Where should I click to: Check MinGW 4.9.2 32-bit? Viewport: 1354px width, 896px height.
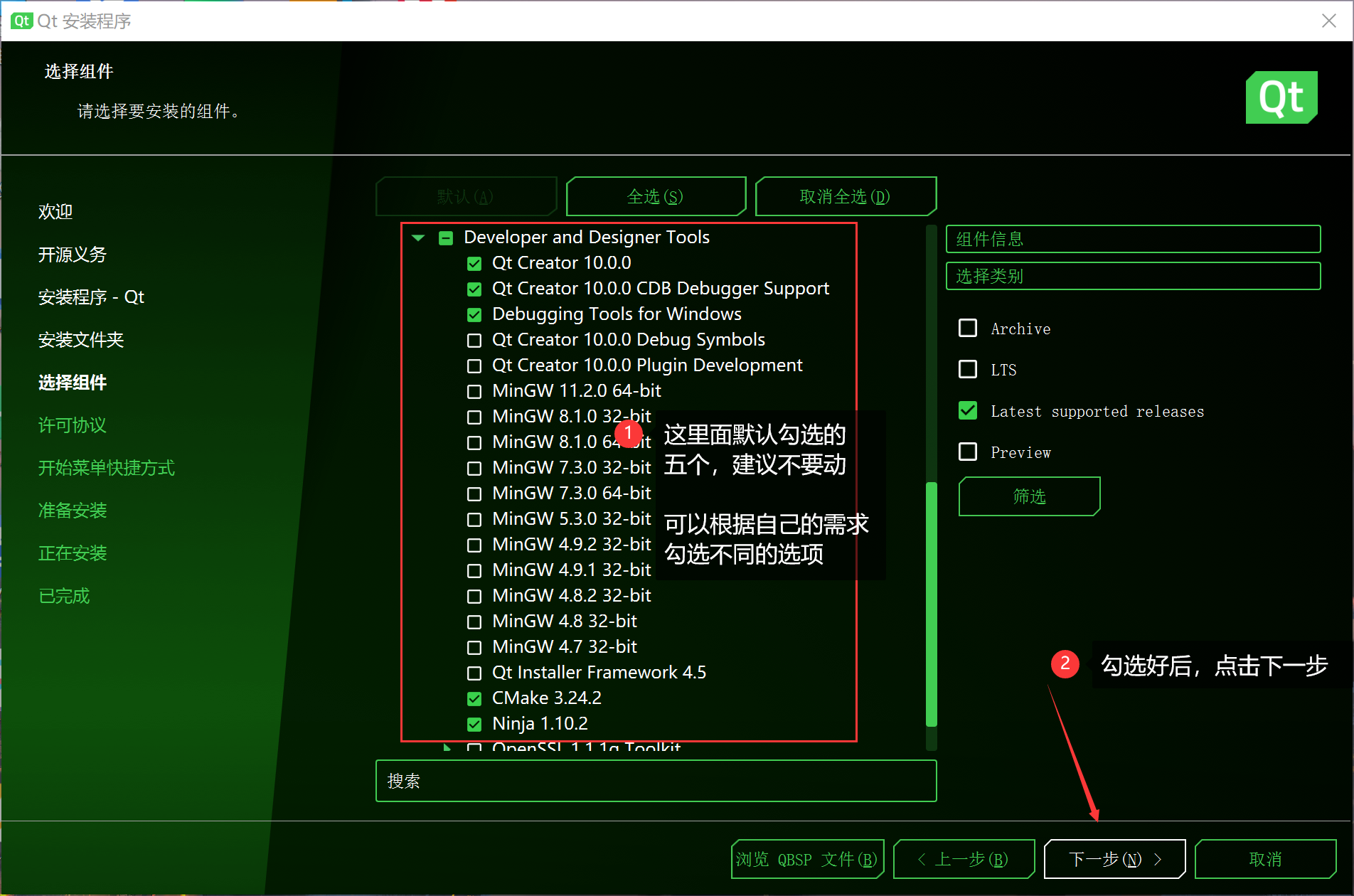click(x=474, y=545)
